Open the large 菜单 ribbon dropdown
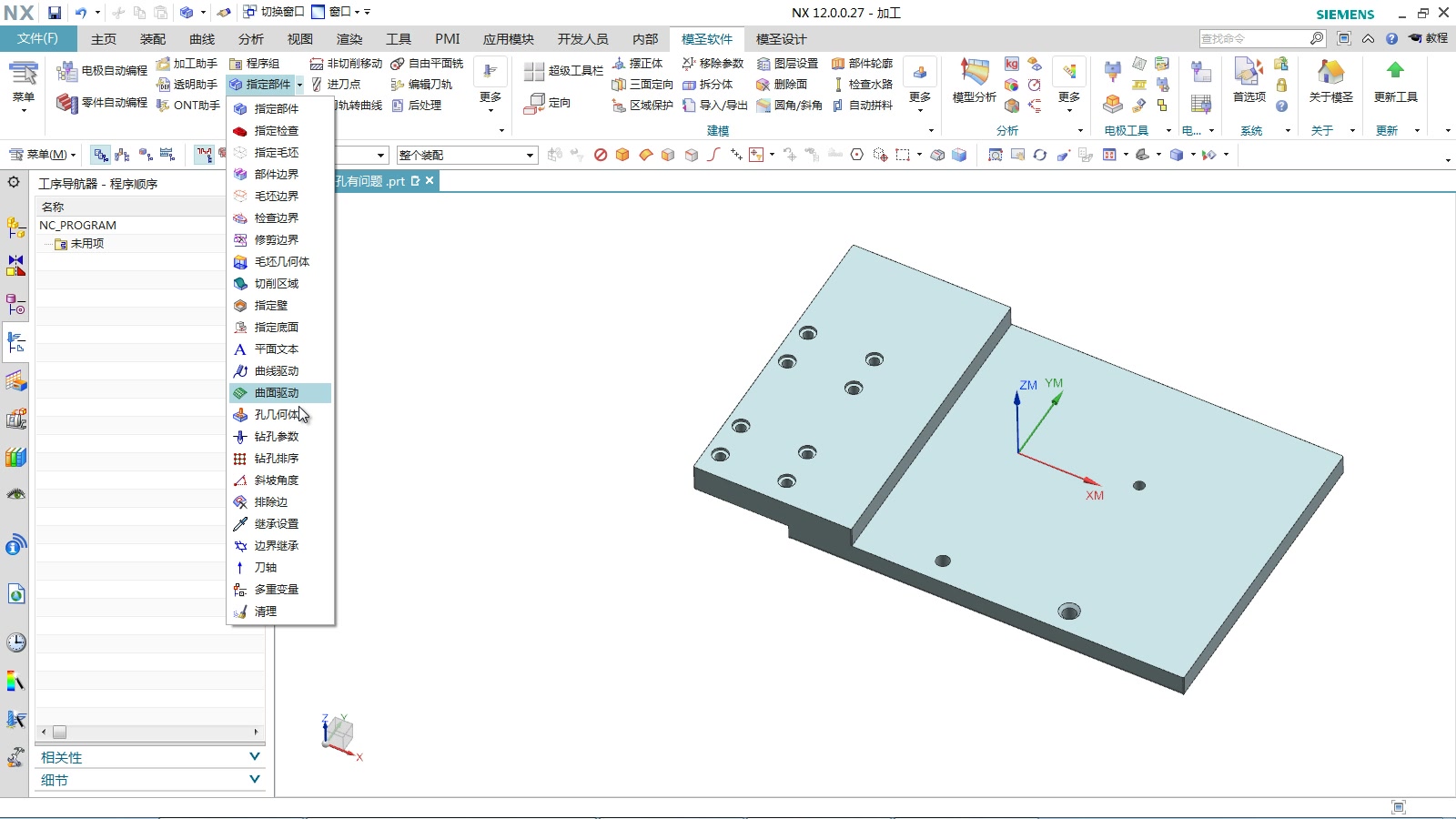Image resolution: width=1456 pixels, height=819 pixels. tap(23, 87)
